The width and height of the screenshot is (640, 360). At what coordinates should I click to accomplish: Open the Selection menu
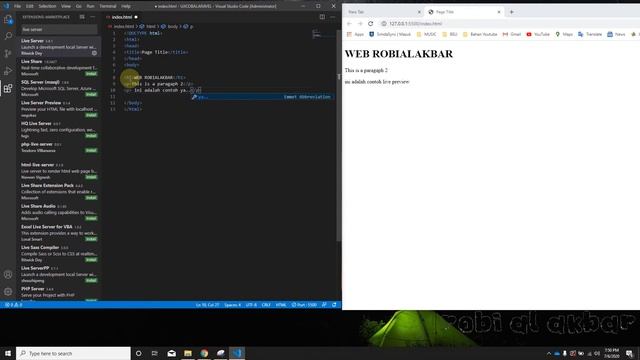pyautogui.click(x=47, y=6)
